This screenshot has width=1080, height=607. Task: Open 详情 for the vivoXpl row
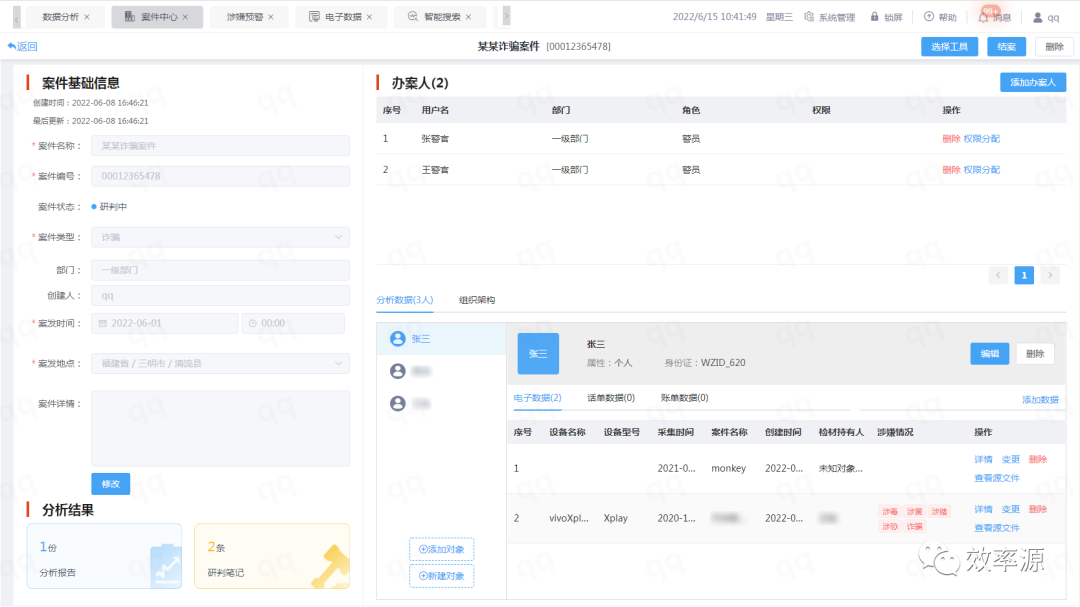click(x=983, y=509)
